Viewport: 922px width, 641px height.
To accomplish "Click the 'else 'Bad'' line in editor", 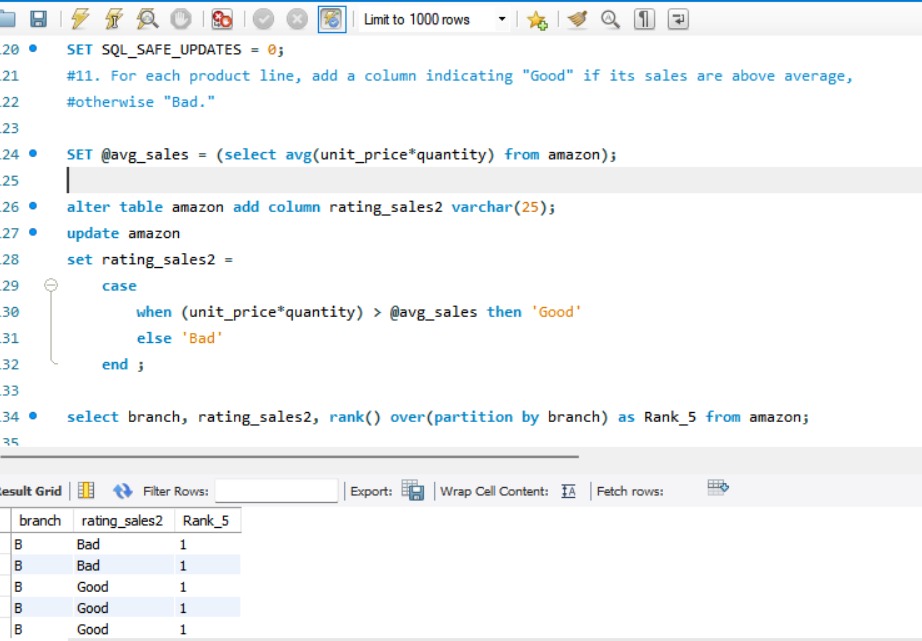I will [x=179, y=338].
